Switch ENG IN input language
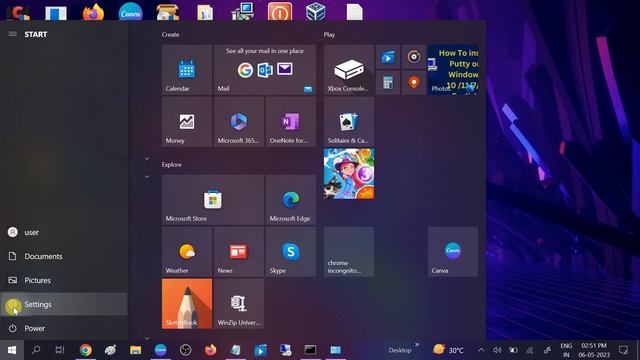Viewport: 640px width, 360px height. (x=566, y=350)
